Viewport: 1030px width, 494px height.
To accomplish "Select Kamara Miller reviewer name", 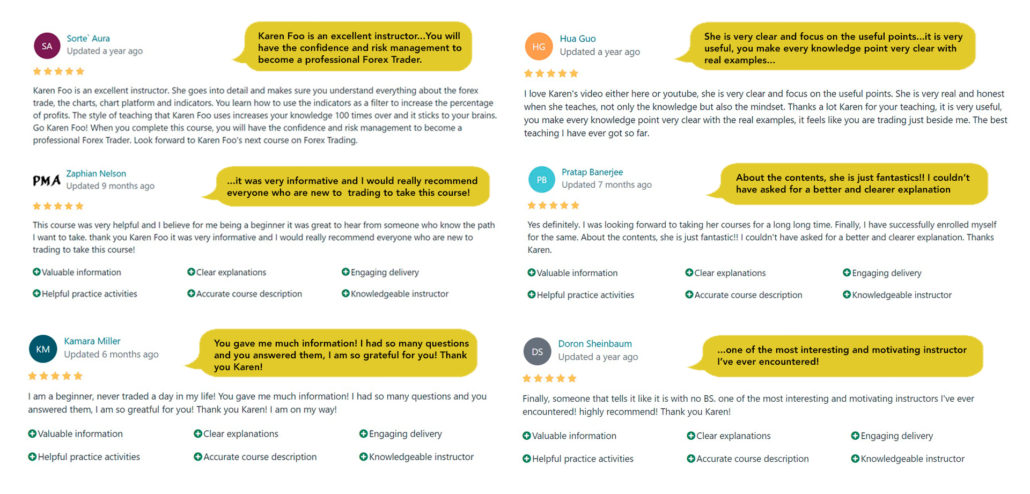I will pos(92,341).
